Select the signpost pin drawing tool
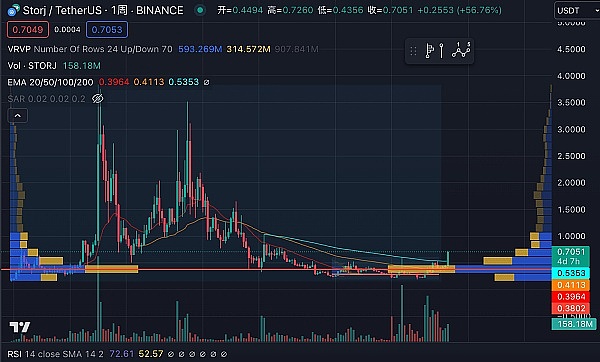 (442, 51)
